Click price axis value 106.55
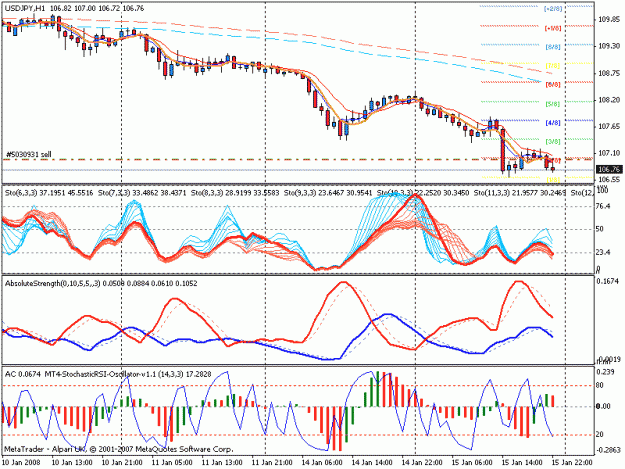The image size is (625, 469). [x=609, y=180]
